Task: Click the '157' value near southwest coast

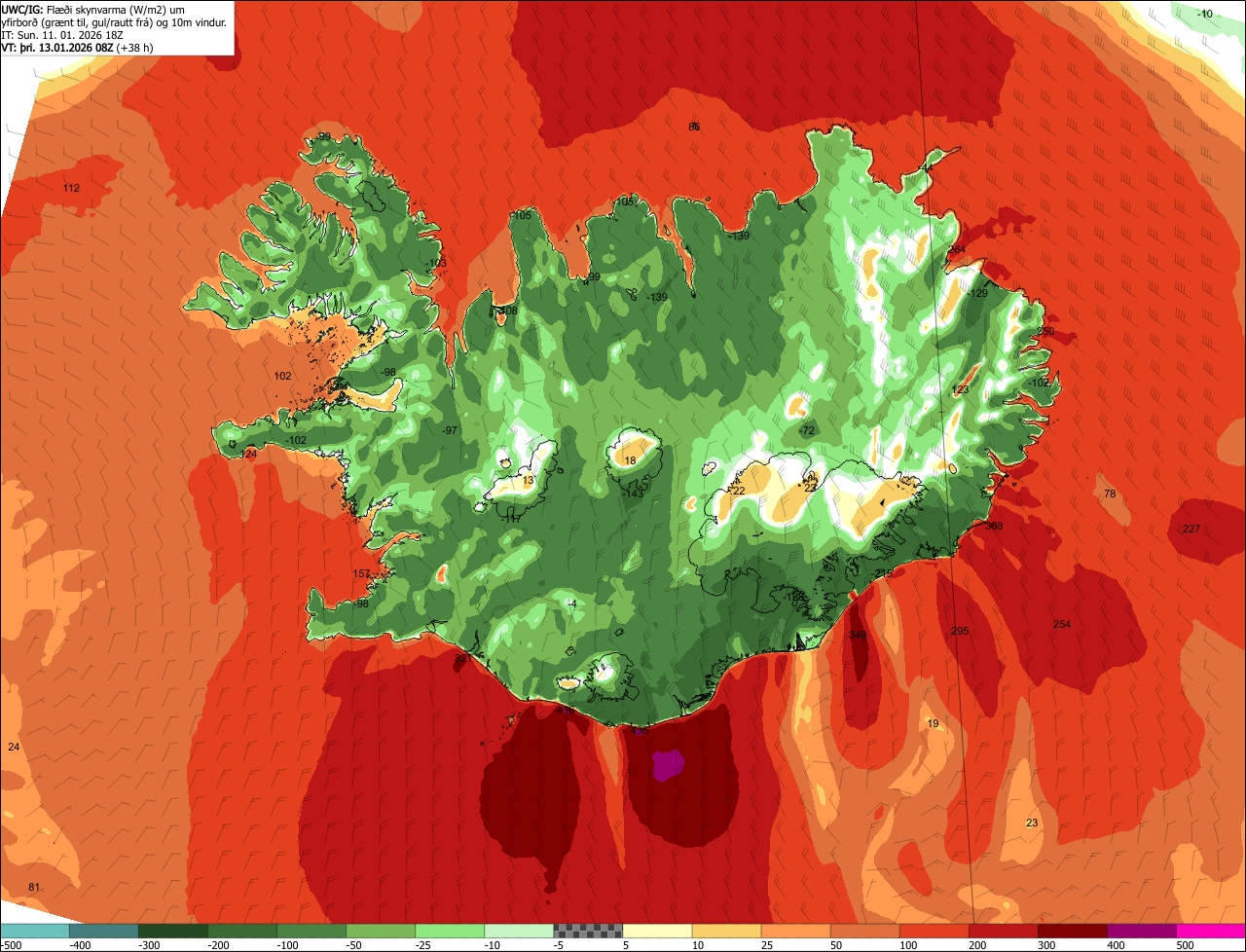Action: 361,574
